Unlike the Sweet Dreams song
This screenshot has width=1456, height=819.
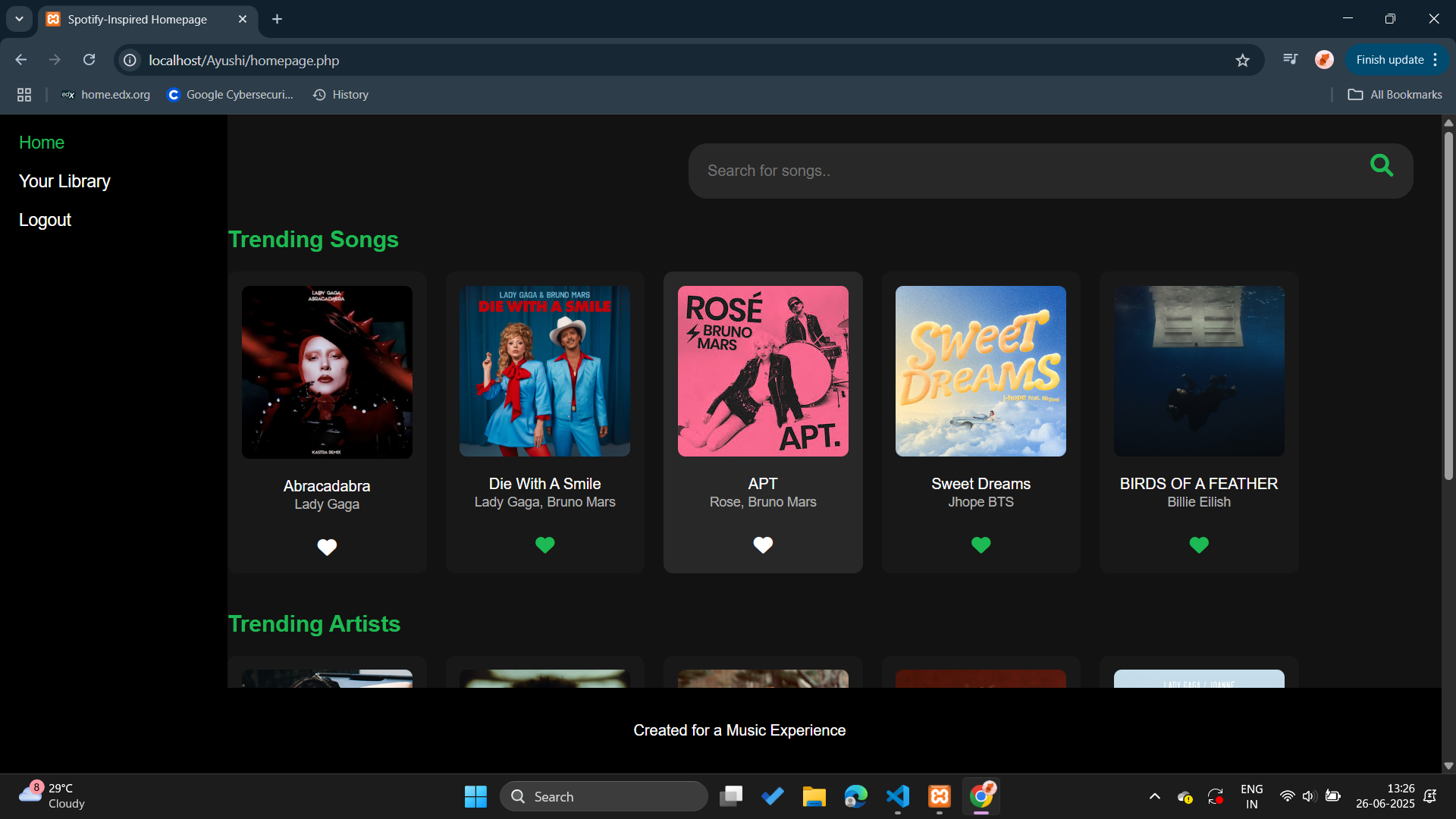981,544
